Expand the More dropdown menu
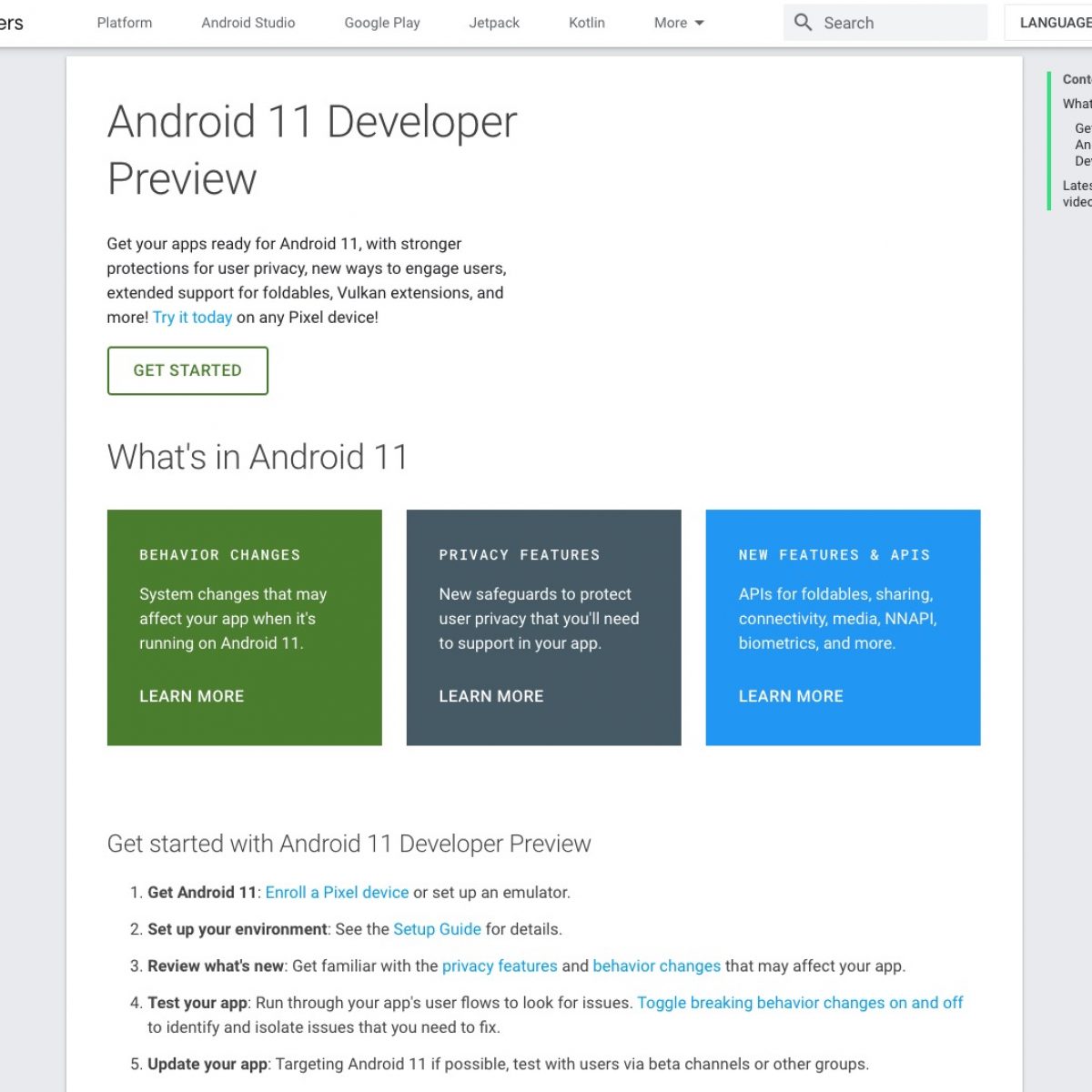This screenshot has width=1092, height=1092. click(679, 23)
